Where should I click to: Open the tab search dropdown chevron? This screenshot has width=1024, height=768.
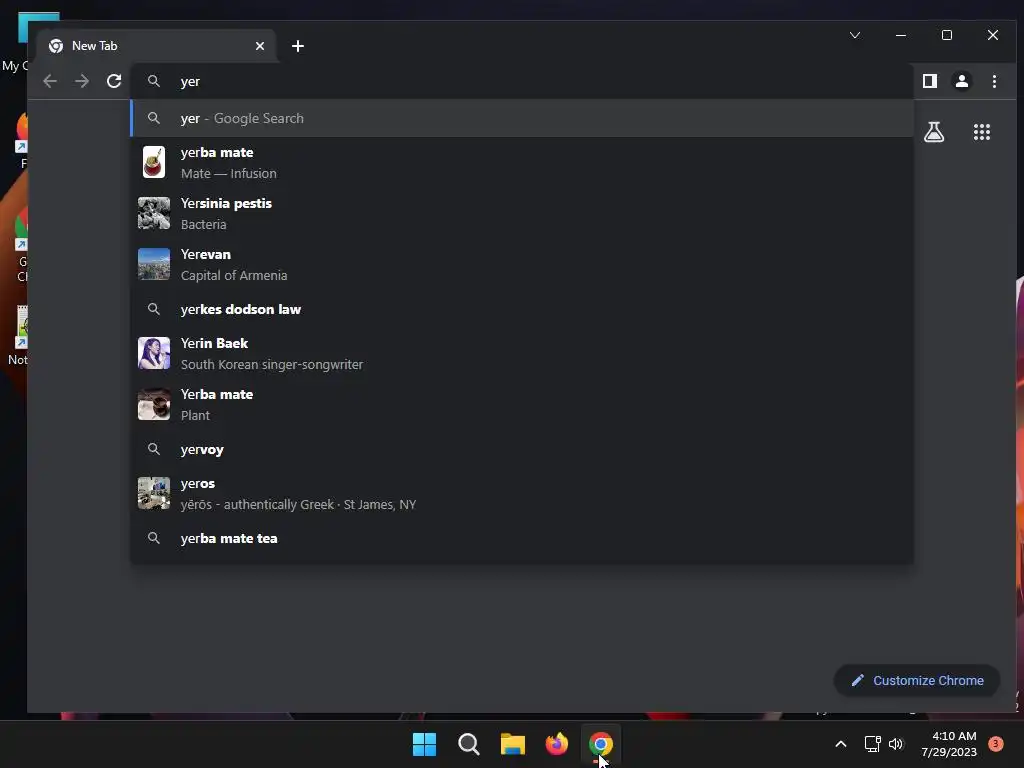pos(855,35)
